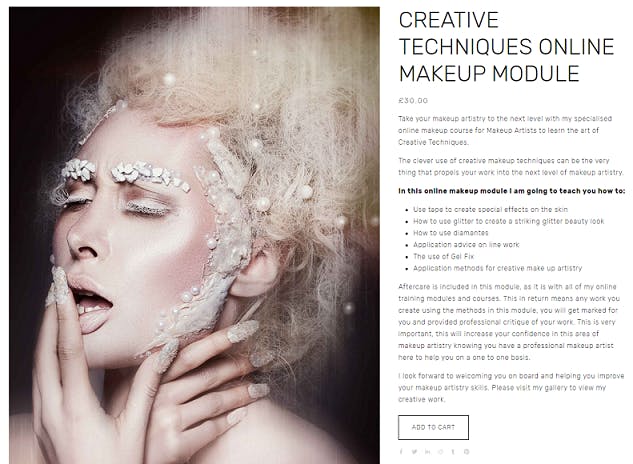The height and width of the screenshot is (464, 633).
Task: Select 'Application advice on line work' item
Action: [x=466, y=245]
